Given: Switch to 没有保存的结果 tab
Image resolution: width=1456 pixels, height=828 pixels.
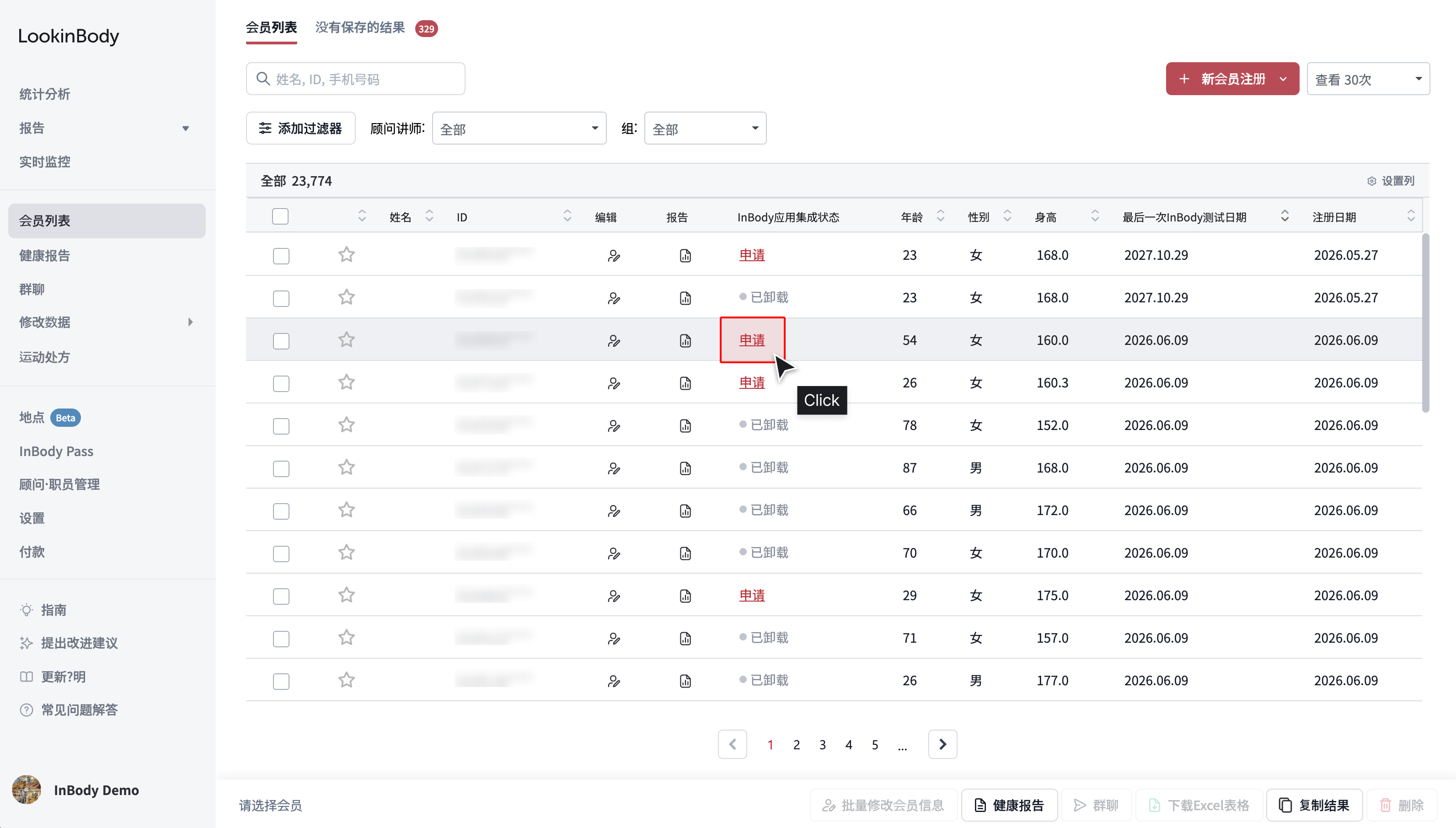Looking at the screenshot, I should [x=360, y=27].
